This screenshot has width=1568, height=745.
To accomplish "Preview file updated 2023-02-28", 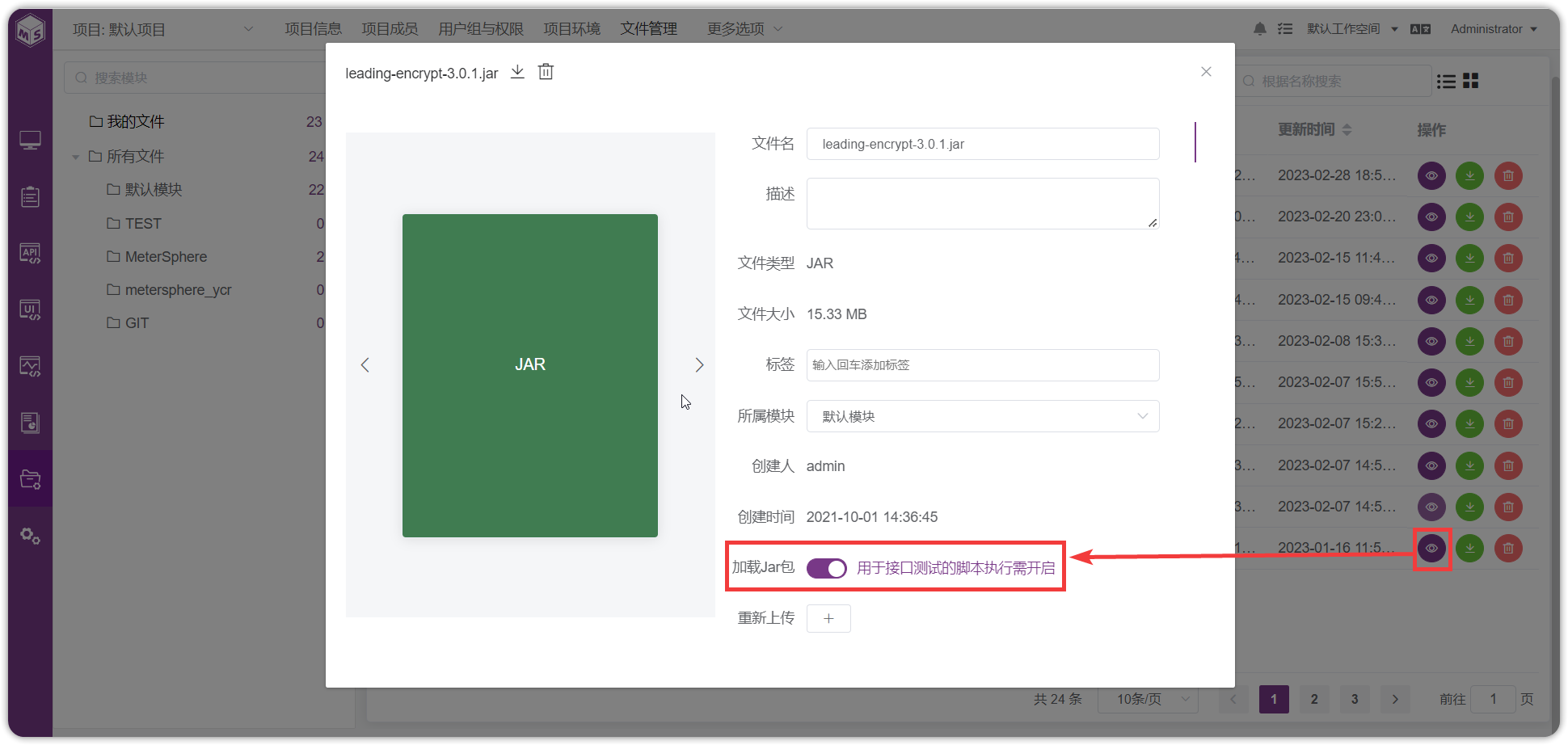I will click(x=1431, y=175).
